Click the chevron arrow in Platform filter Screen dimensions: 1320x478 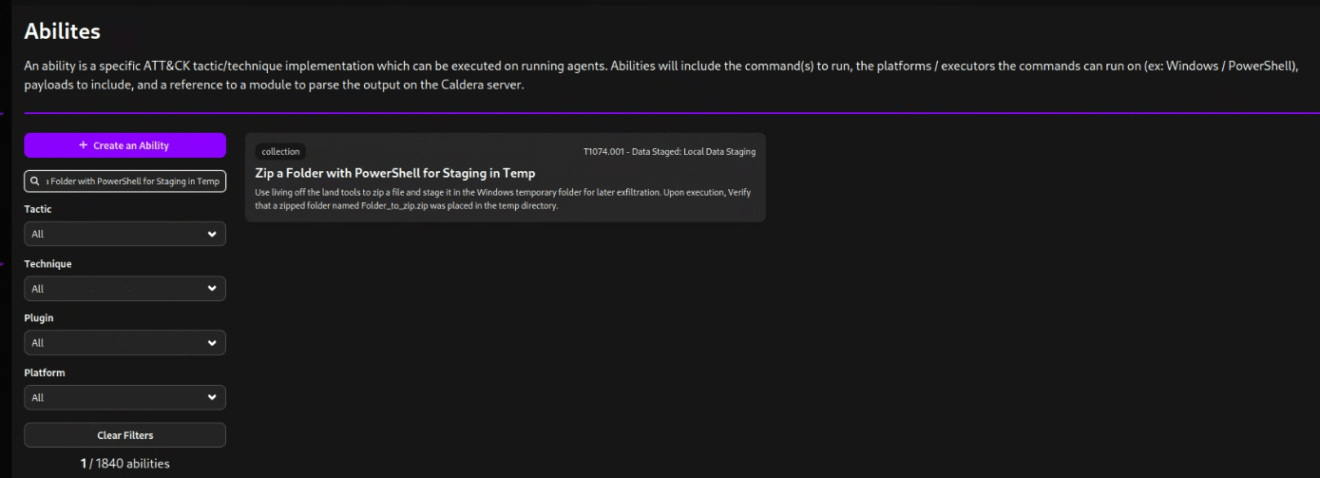211,398
